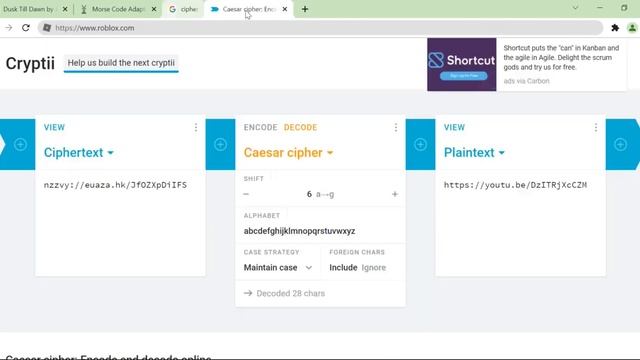Click the decoded plaintext output
640x360 pixels.
pos(516,185)
